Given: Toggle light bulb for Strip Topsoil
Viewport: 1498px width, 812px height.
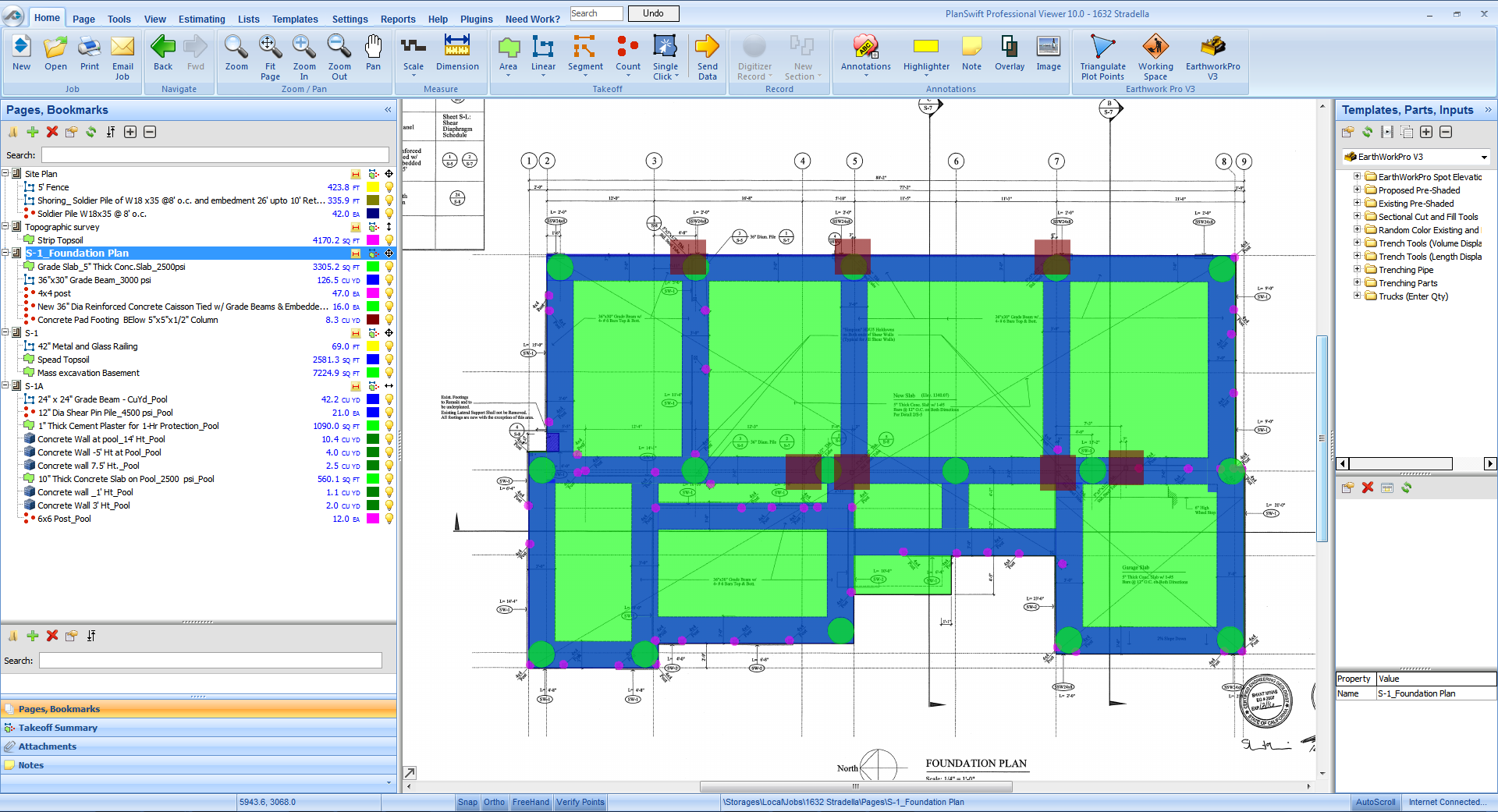Looking at the screenshot, I should 389,240.
